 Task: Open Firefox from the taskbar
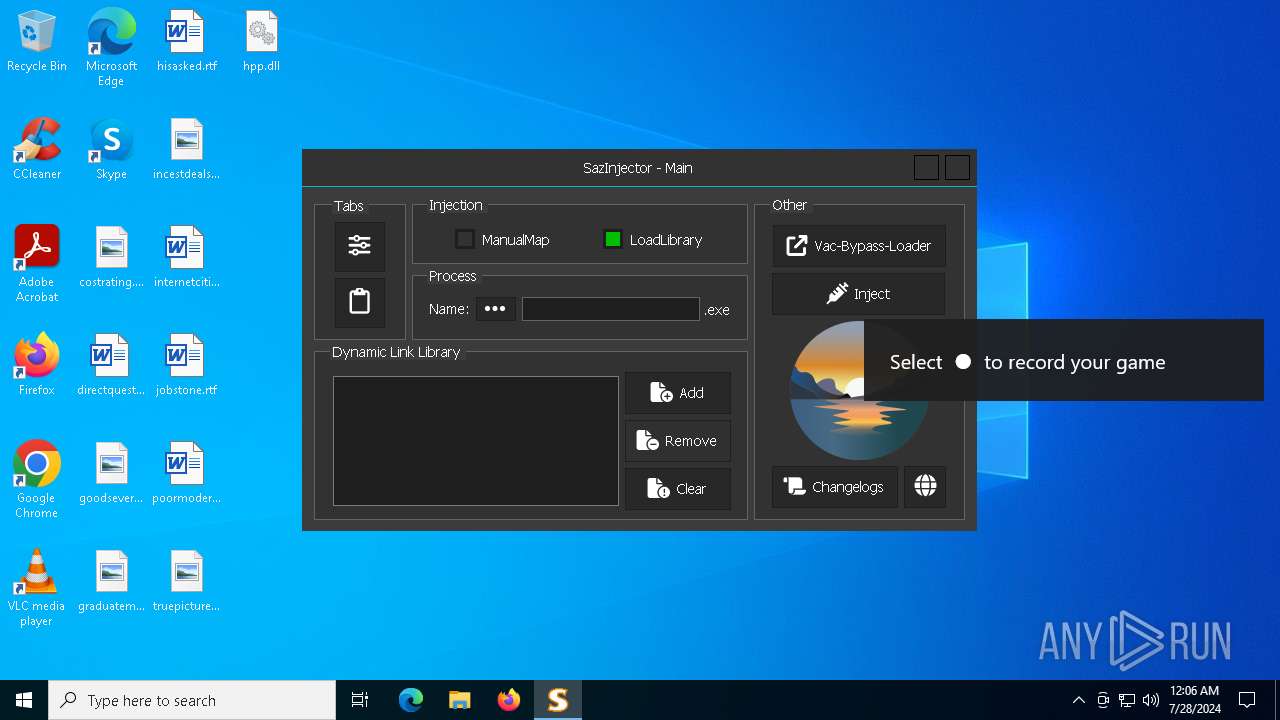[508, 700]
